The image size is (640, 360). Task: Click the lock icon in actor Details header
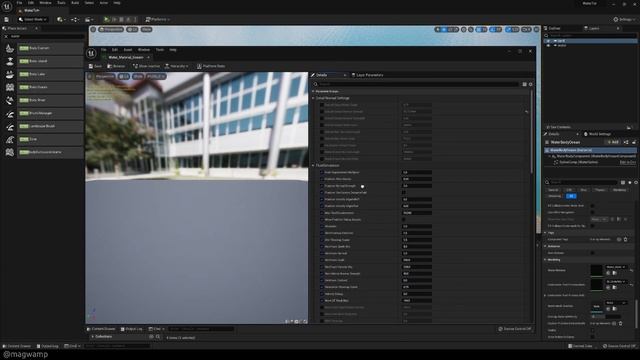634,142
